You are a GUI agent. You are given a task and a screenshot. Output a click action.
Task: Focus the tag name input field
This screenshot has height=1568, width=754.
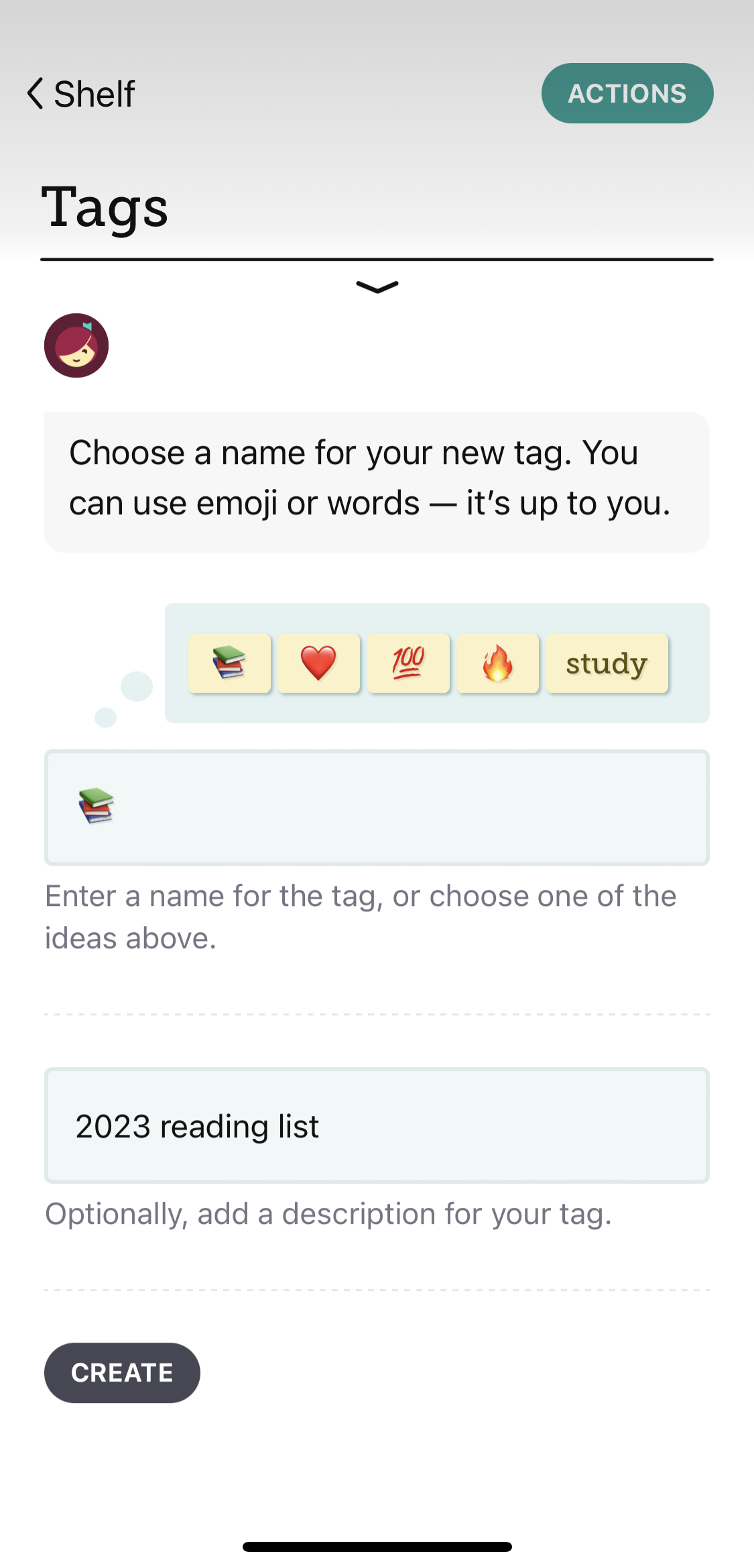click(x=402, y=807)
